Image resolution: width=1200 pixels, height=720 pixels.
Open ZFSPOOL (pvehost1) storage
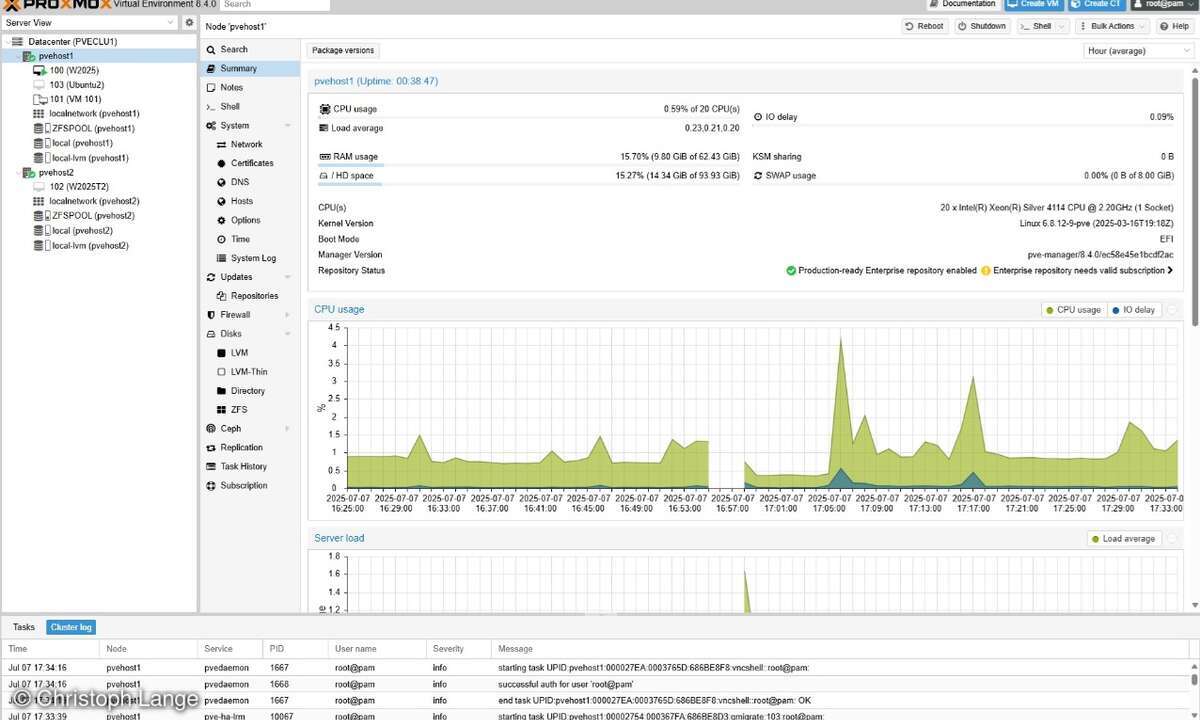click(x=93, y=128)
